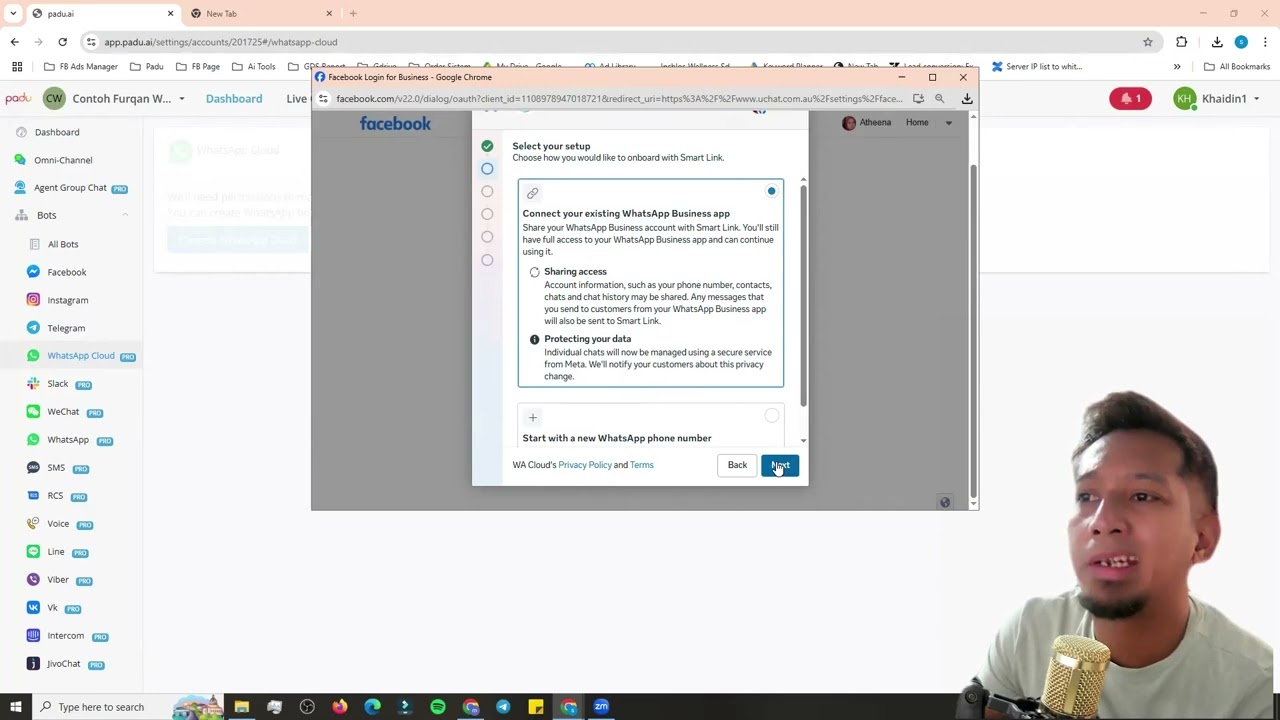Open the Intercom channel icon

coord(33,636)
